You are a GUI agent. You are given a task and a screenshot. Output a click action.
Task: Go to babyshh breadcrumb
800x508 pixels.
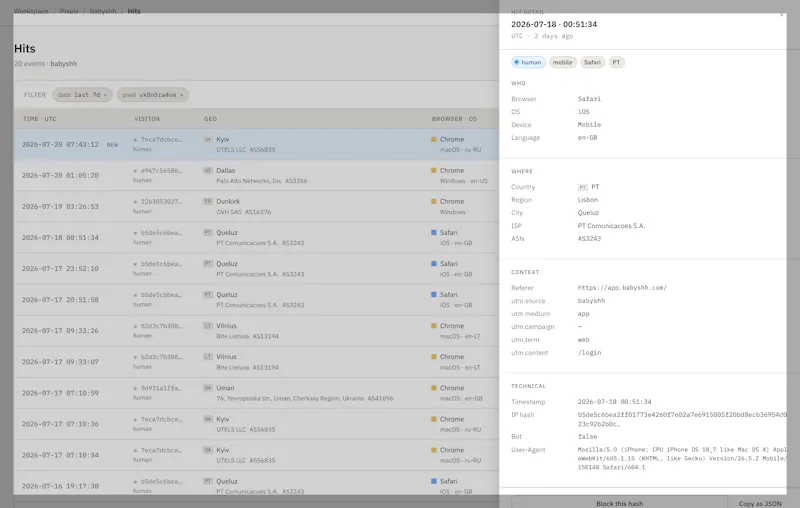point(103,11)
